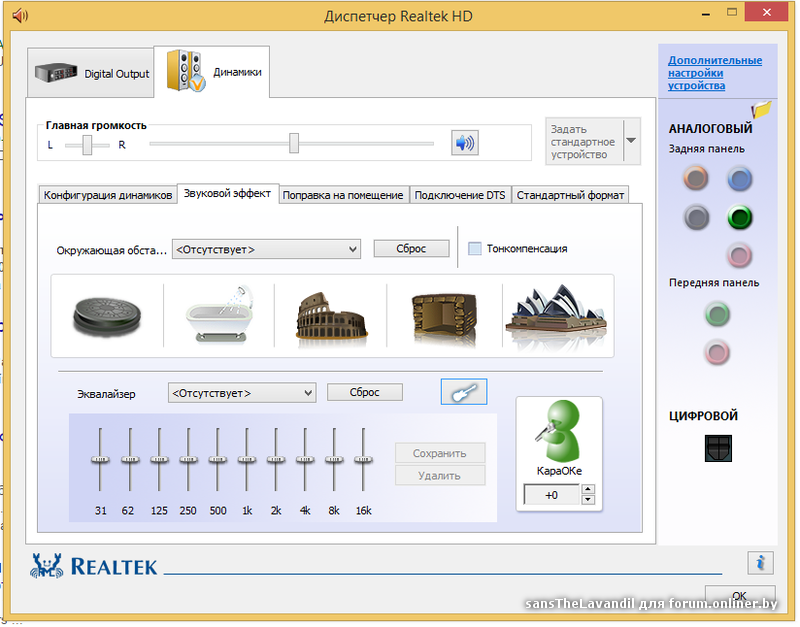Open the yellow folder connector settings icon
This screenshot has height=627, width=800.
click(762, 110)
